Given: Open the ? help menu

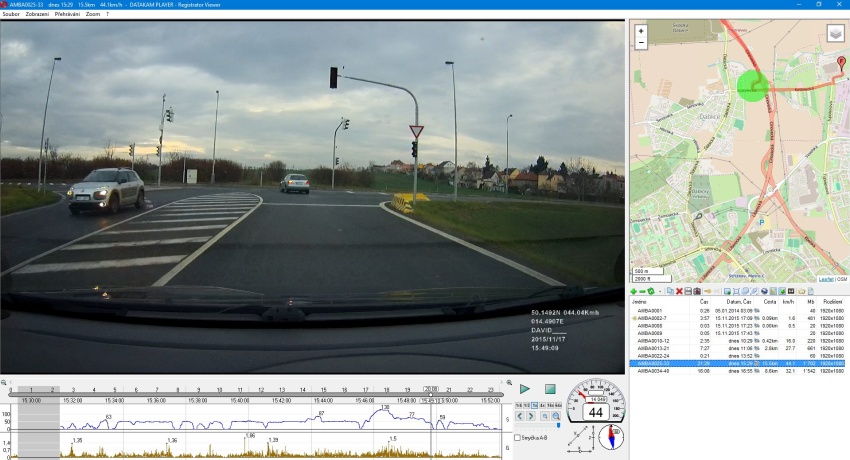Looking at the screenshot, I should (x=107, y=14).
